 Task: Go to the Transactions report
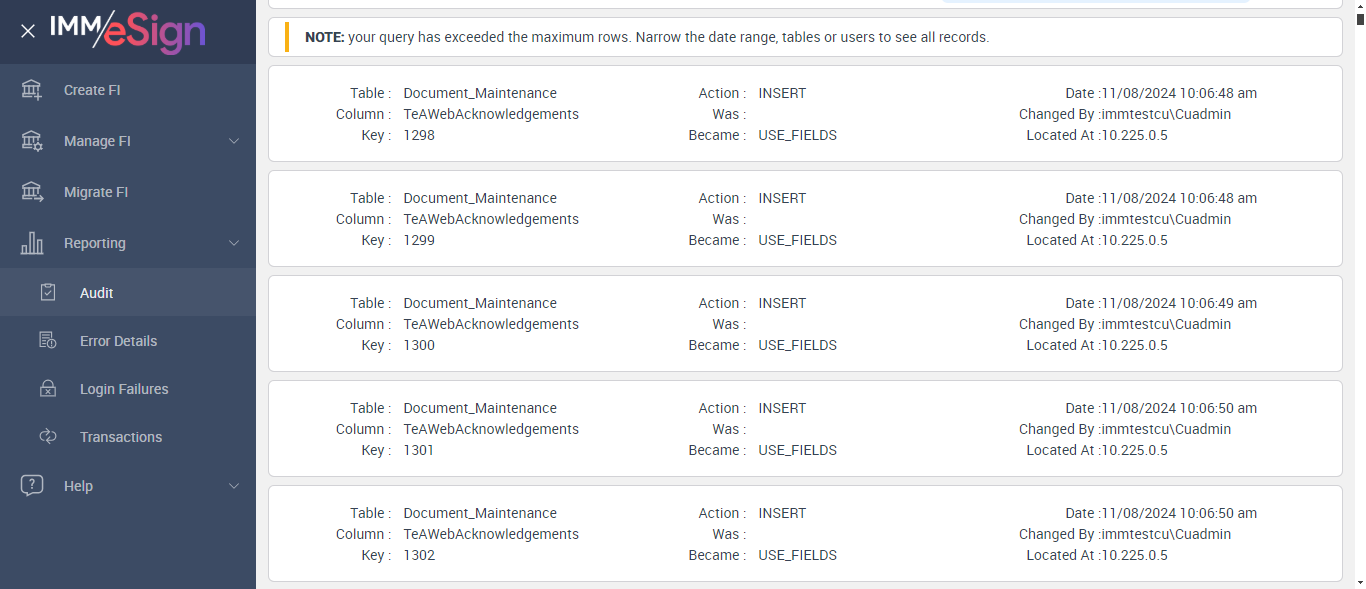120,437
